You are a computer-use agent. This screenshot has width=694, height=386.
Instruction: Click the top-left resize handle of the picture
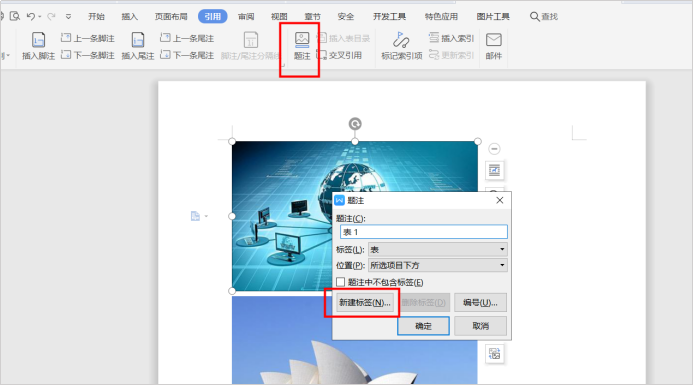click(x=232, y=142)
